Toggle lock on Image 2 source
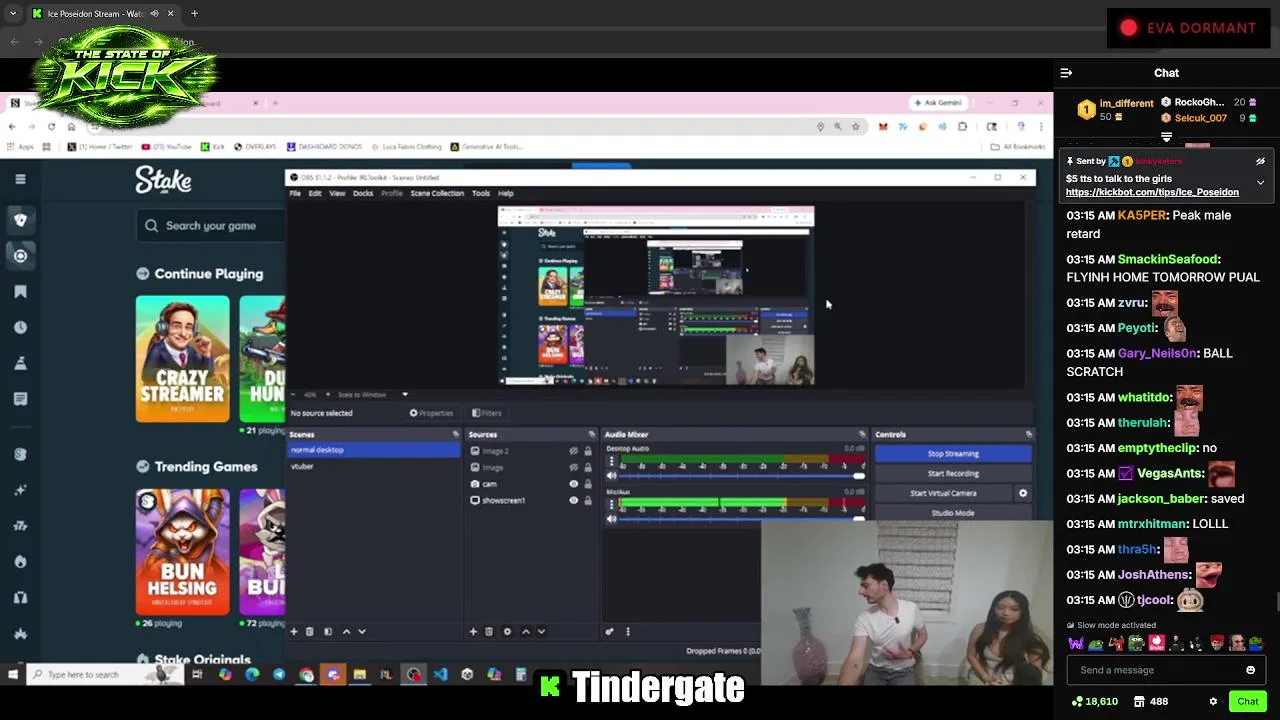 588,451
